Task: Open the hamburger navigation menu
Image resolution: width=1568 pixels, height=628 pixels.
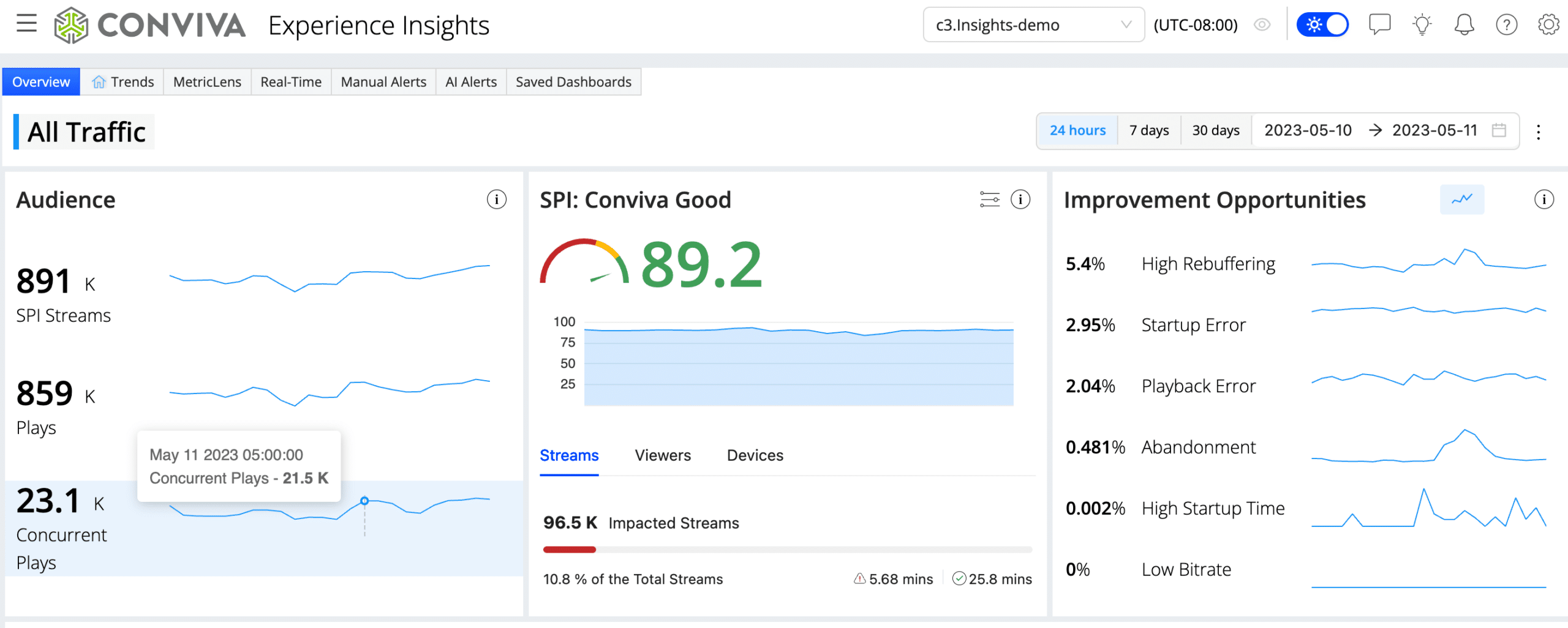Action: point(26,24)
